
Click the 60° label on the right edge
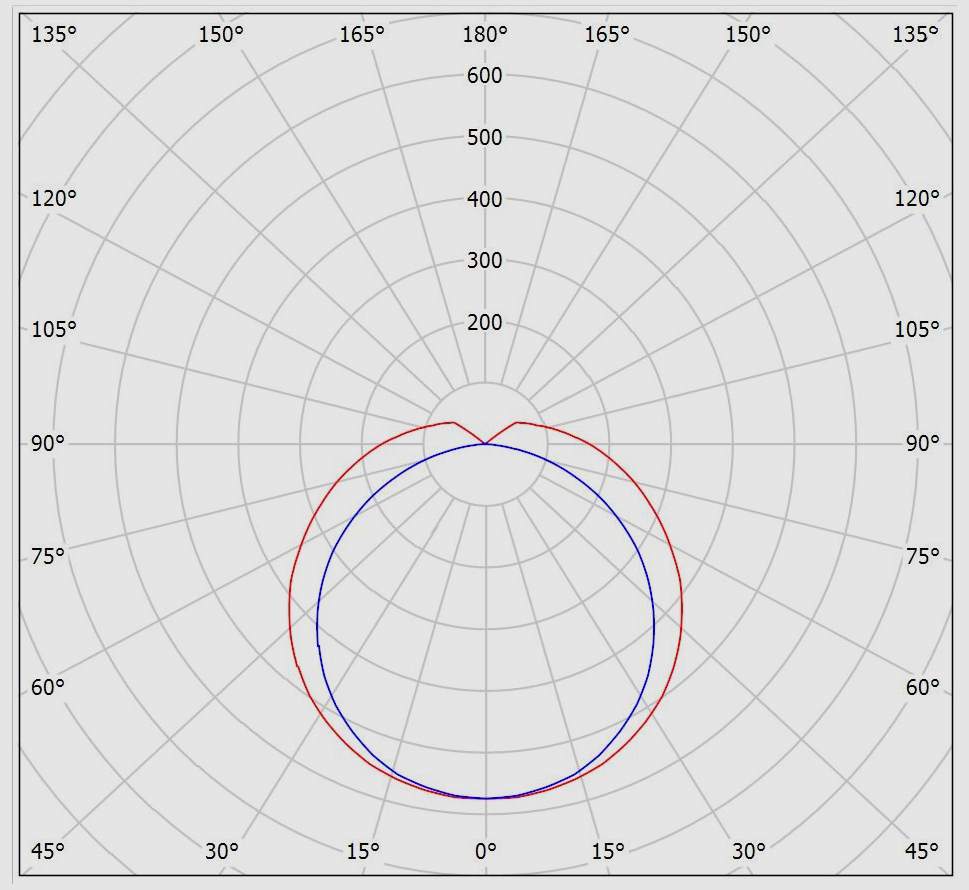click(923, 687)
